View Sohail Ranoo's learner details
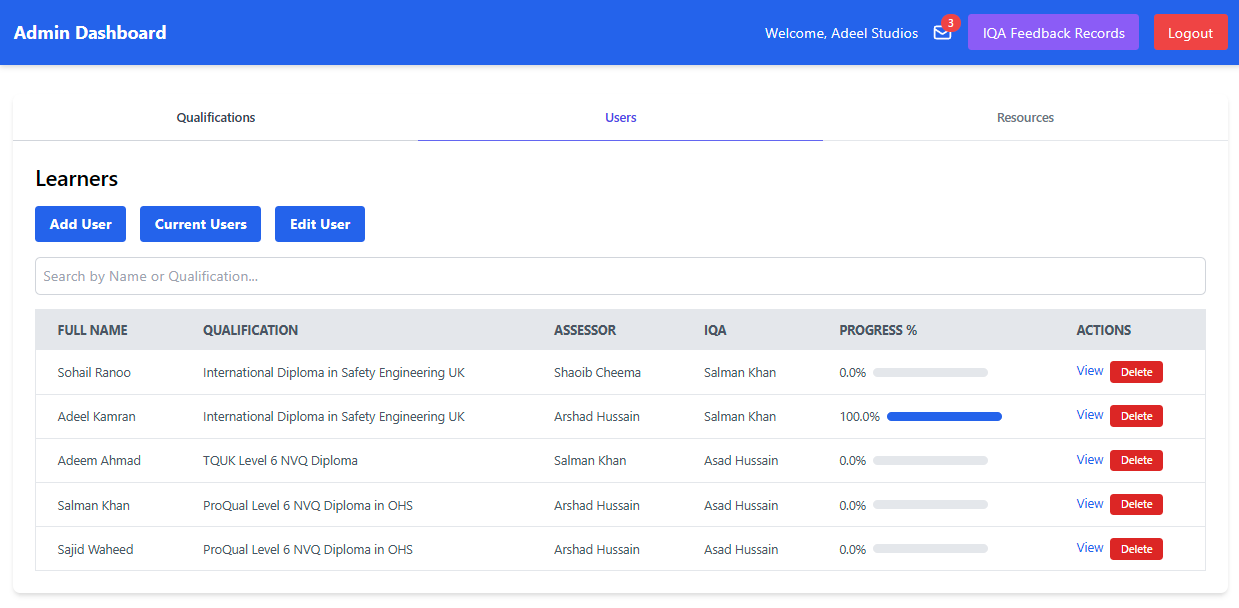Screen dimensions: 1239x608 [x=1089, y=371]
